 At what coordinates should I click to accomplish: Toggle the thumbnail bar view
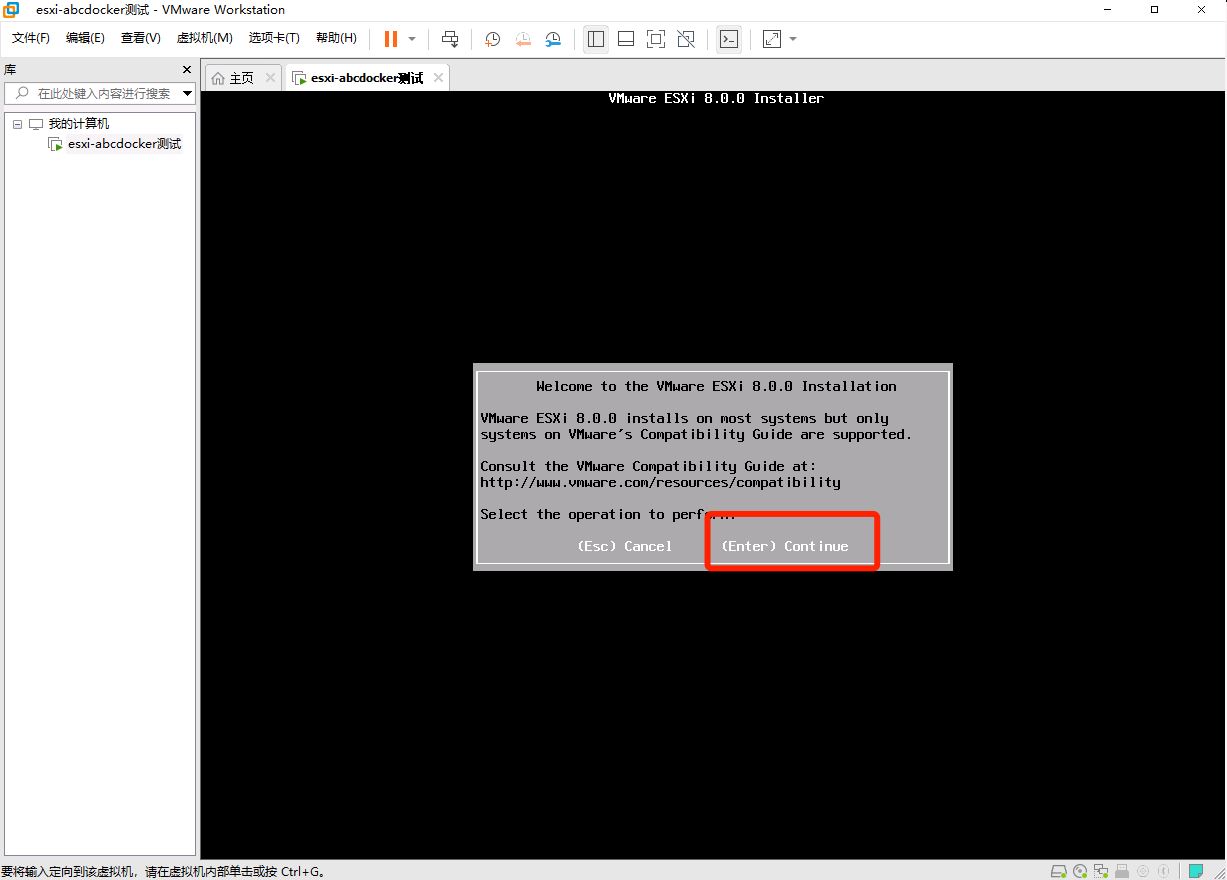pyautogui.click(x=626, y=39)
